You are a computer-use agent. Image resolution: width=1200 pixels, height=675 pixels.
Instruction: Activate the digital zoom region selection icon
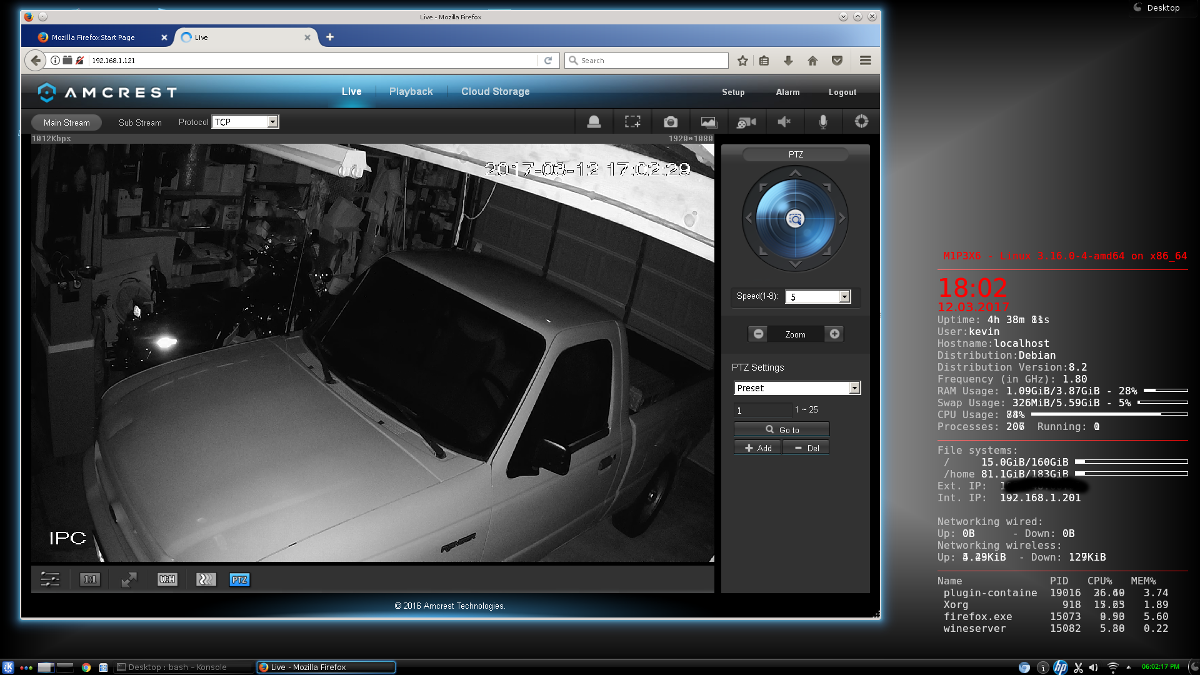point(633,122)
